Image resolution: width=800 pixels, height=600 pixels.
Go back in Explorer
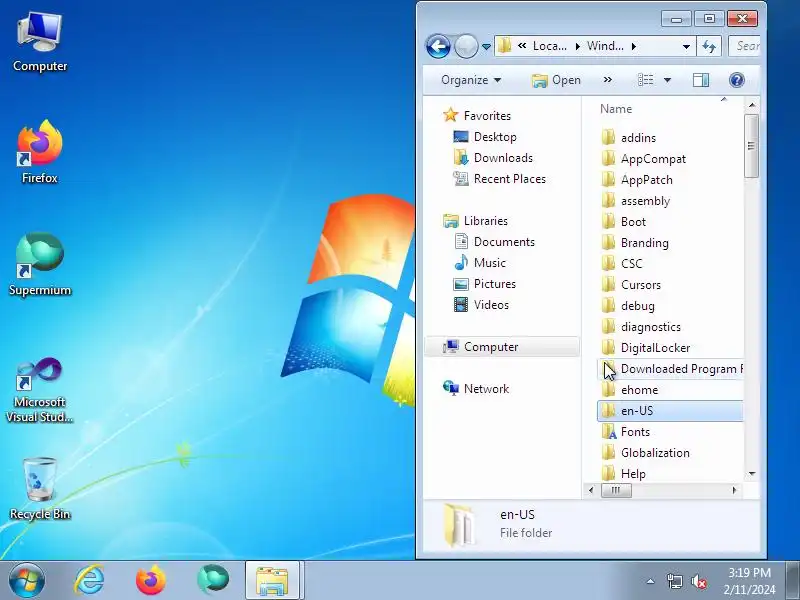click(x=438, y=47)
